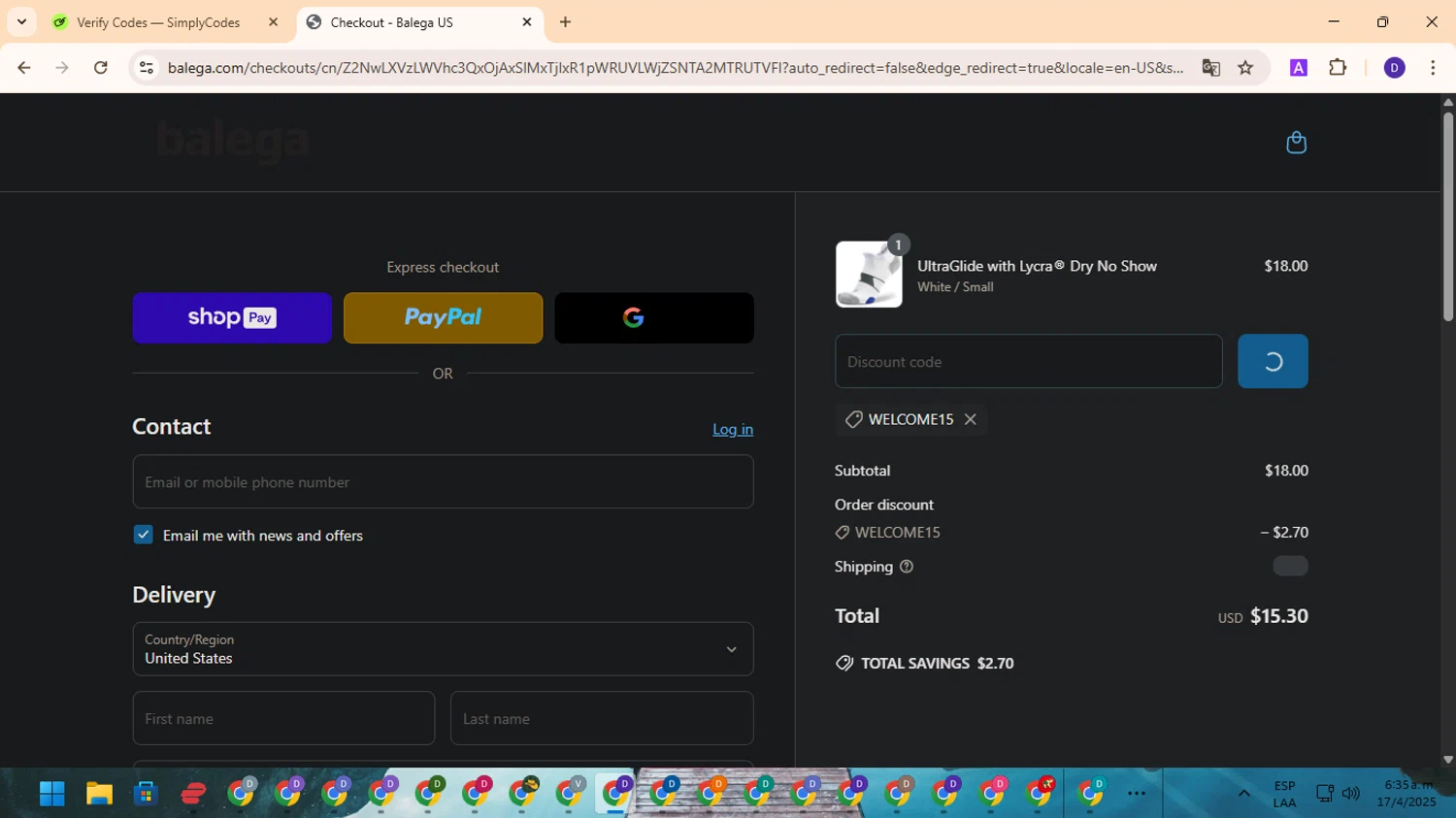1456x818 pixels.
Task: Launch Microsoft Store from taskbar
Action: [x=146, y=794]
